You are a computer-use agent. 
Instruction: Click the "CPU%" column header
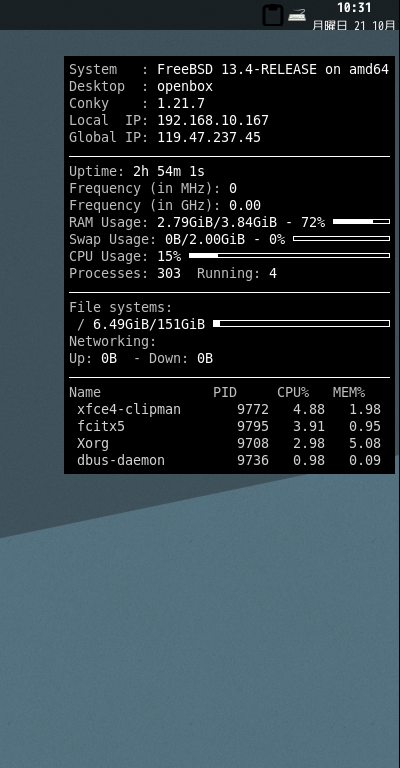(293, 392)
